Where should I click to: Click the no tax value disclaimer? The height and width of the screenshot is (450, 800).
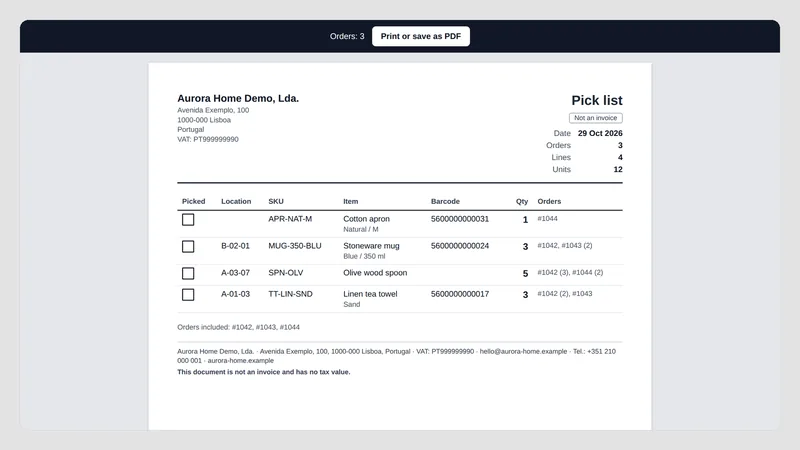click(x=264, y=372)
